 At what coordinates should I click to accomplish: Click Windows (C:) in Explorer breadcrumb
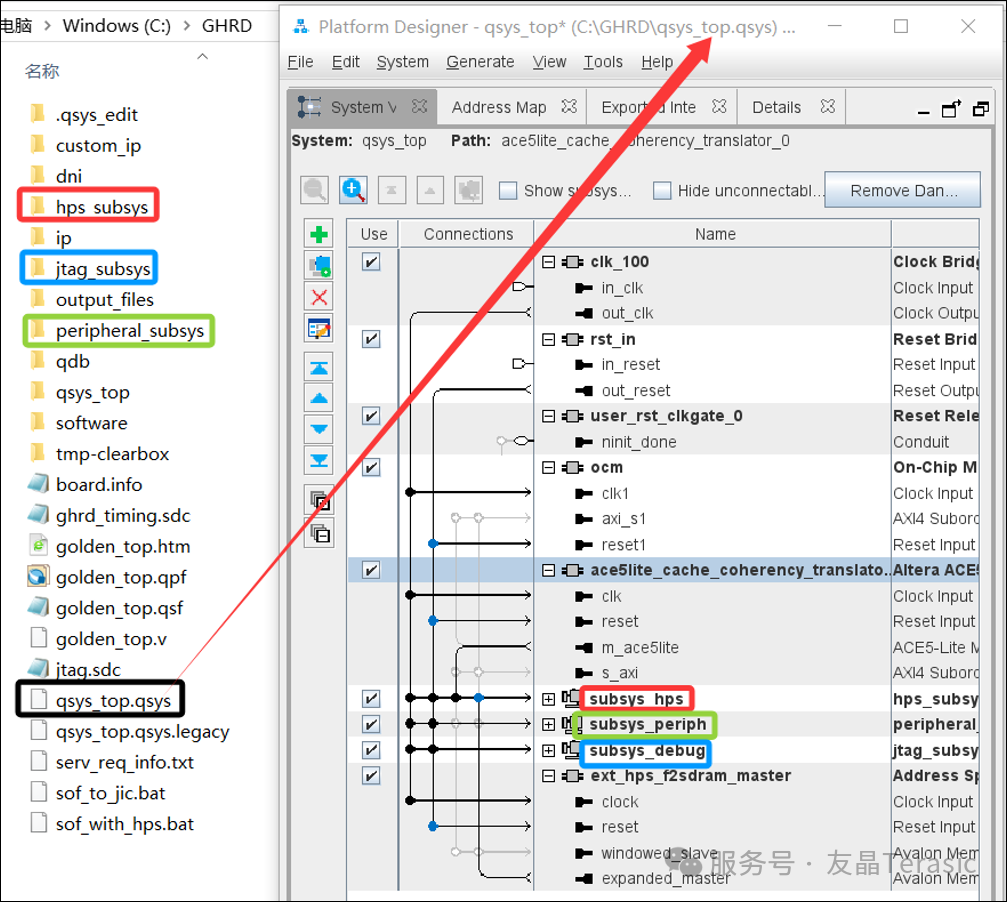click(116, 26)
